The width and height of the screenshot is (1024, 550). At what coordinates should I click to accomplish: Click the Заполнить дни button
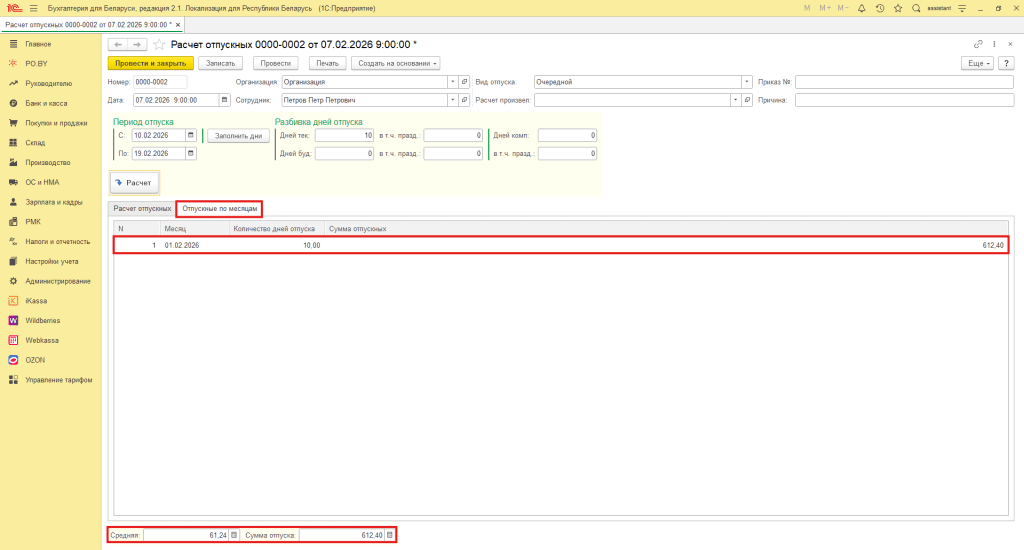pyautogui.click(x=238, y=135)
